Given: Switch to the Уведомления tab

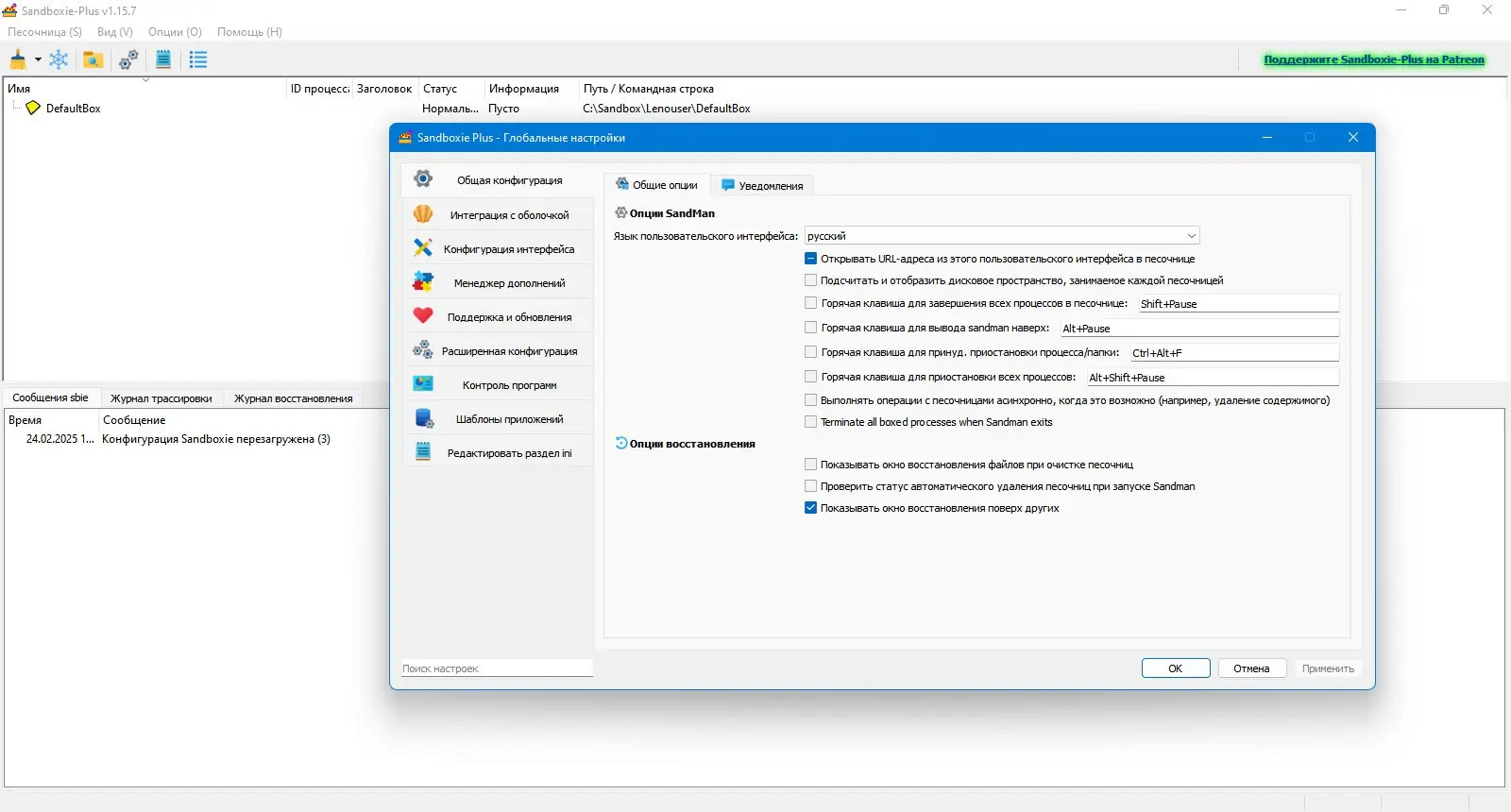Looking at the screenshot, I should coord(762,186).
